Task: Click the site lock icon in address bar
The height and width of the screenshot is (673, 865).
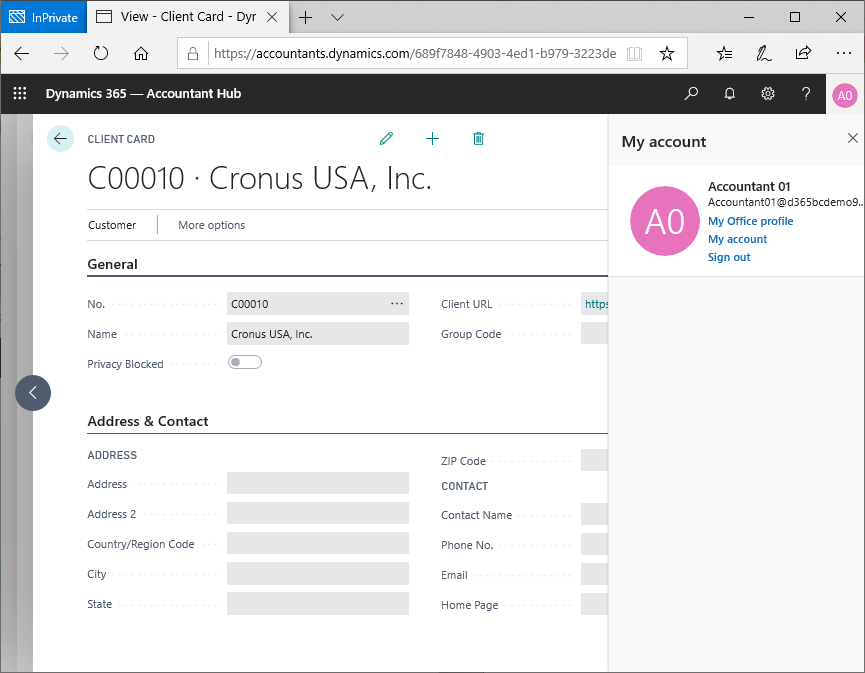Action: click(193, 54)
